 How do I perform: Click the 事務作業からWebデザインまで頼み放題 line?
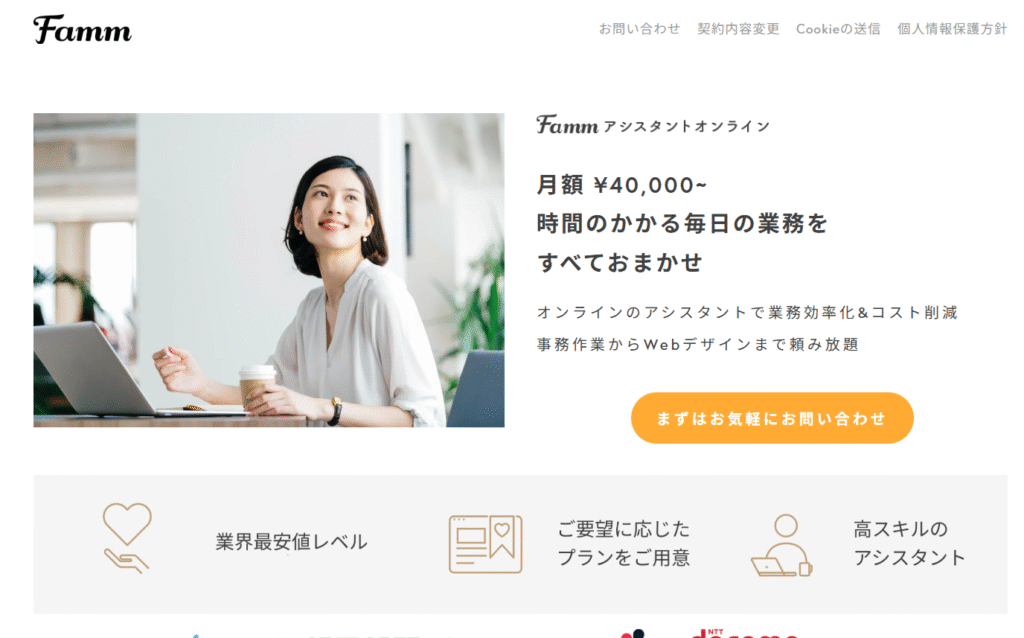coord(697,344)
